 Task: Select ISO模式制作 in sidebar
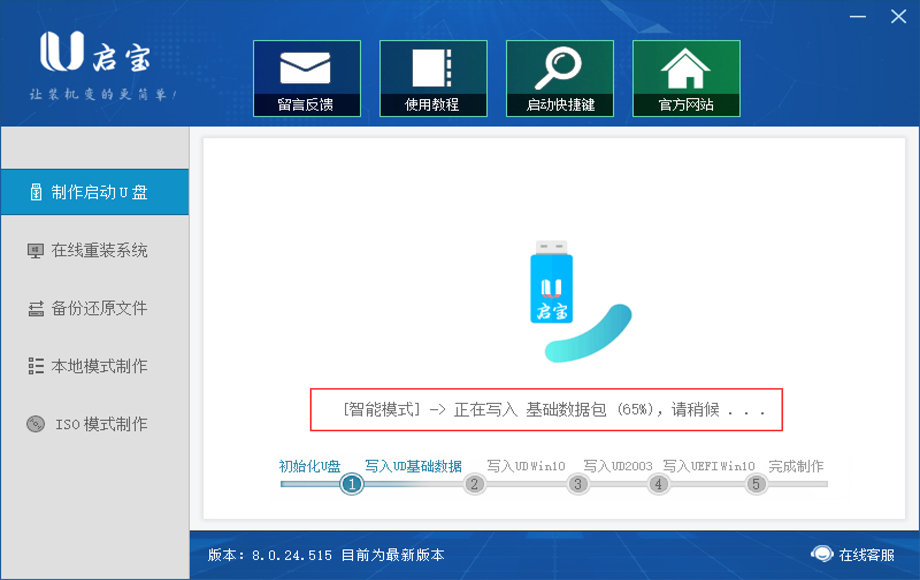94,424
